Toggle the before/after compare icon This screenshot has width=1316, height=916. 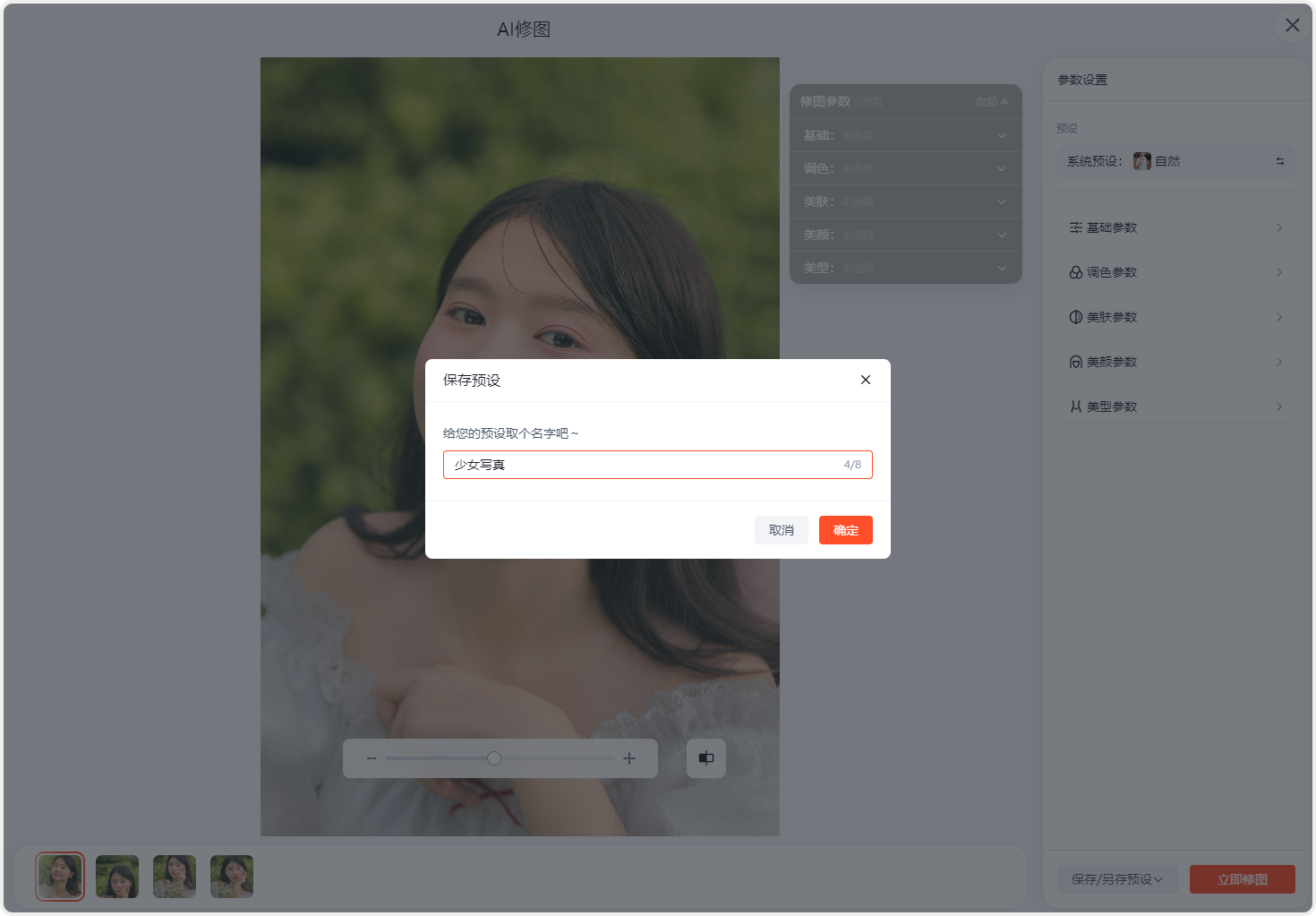click(706, 758)
